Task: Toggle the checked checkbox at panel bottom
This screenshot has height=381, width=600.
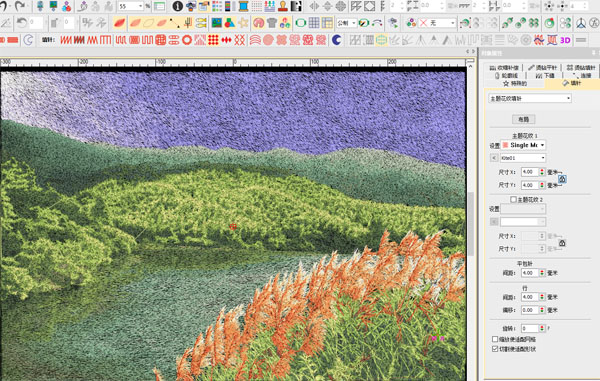Action: pyautogui.click(x=495, y=348)
